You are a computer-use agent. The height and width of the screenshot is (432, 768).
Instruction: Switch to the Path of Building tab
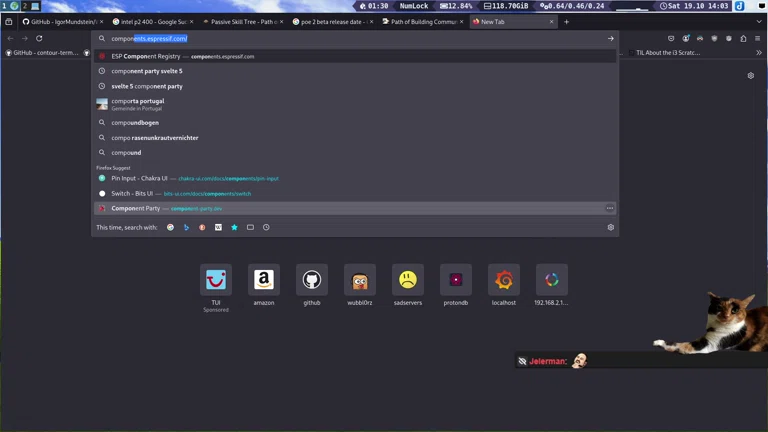pyautogui.click(x=420, y=21)
